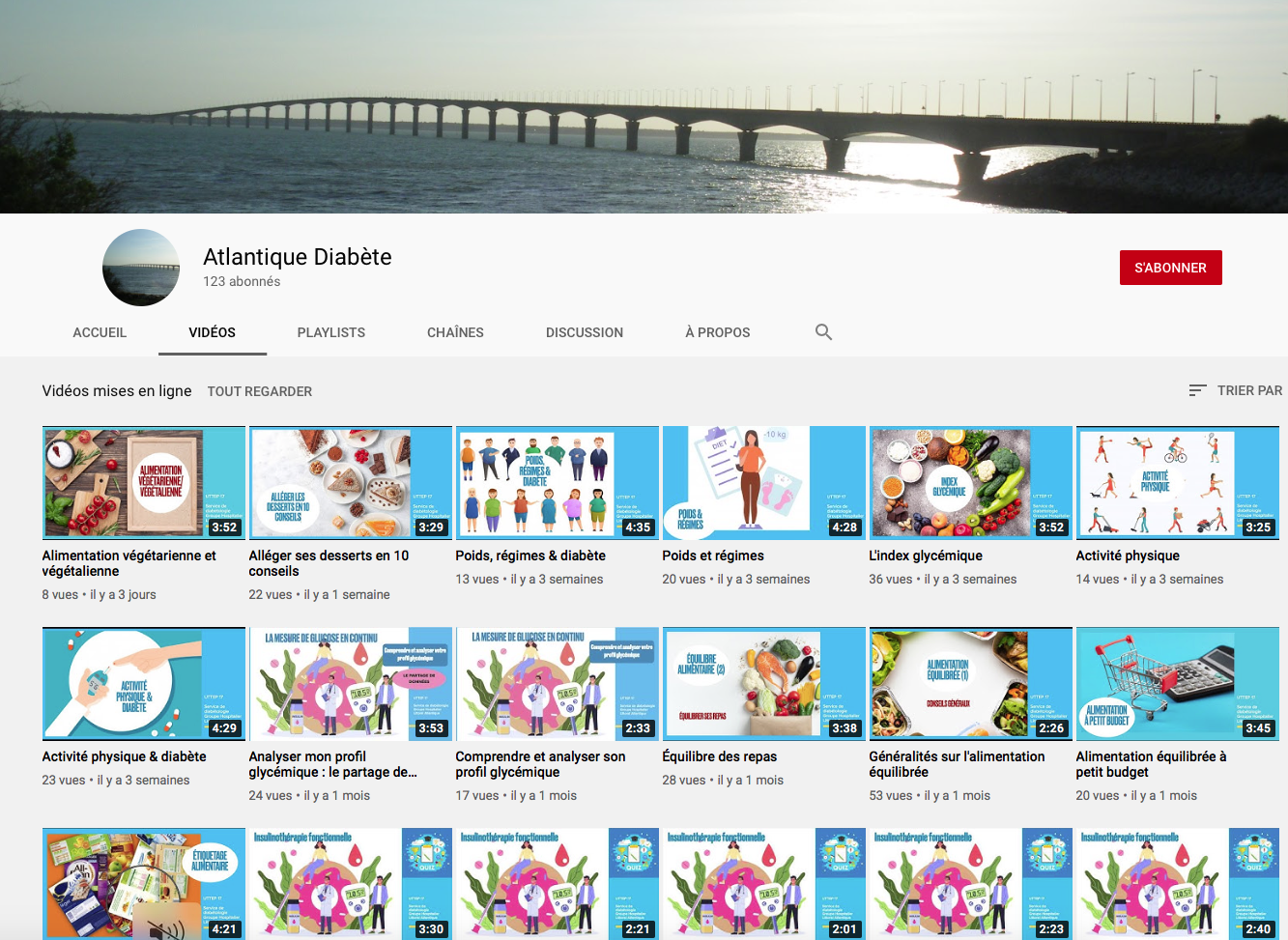Play the Activité physique & diabète thumbnail

(143, 684)
